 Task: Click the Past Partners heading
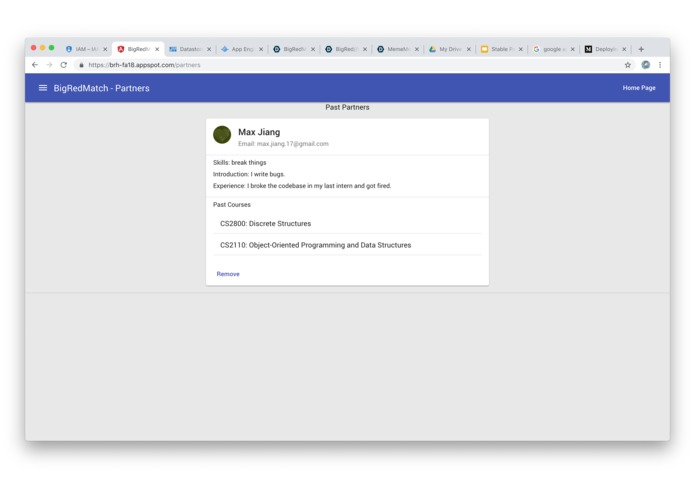coord(347,107)
